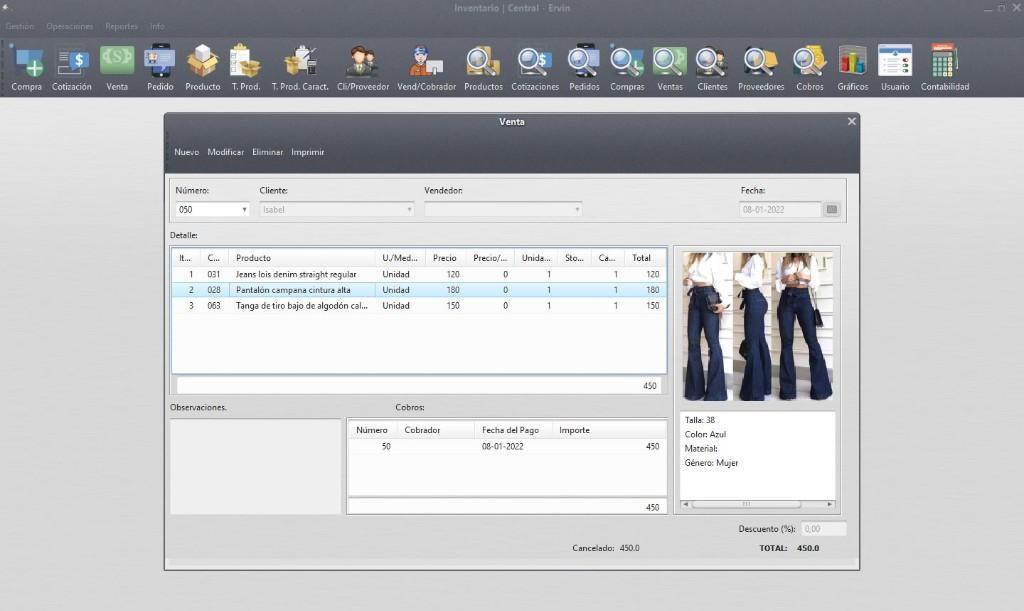The height and width of the screenshot is (611, 1024).
Task: Open the Reportes menu
Action: tap(121, 26)
